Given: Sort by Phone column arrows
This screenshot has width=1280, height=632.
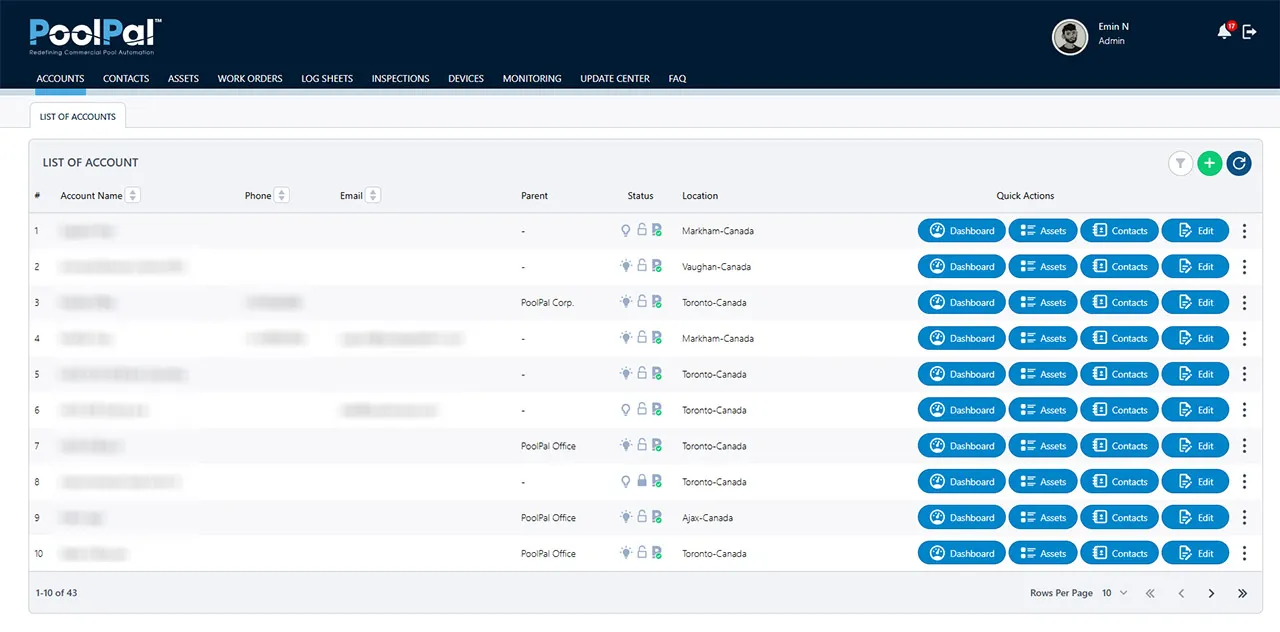Looking at the screenshot, I should (282, 196).
